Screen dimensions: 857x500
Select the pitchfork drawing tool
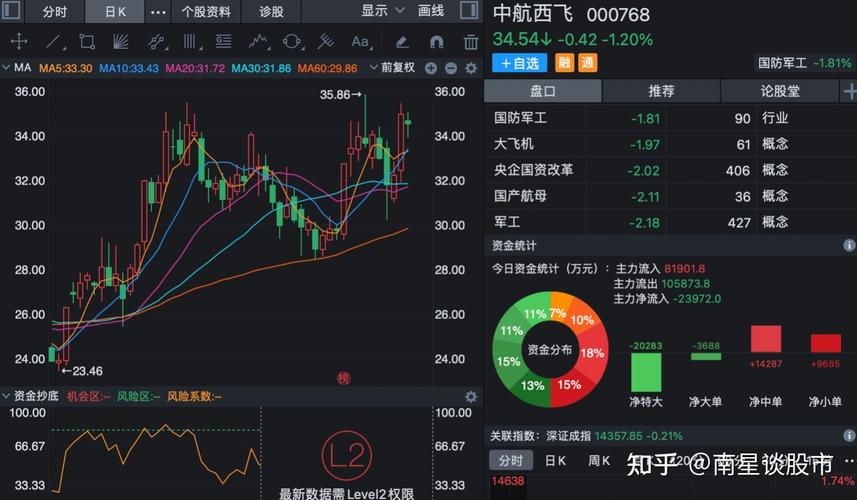pos(326,42)
